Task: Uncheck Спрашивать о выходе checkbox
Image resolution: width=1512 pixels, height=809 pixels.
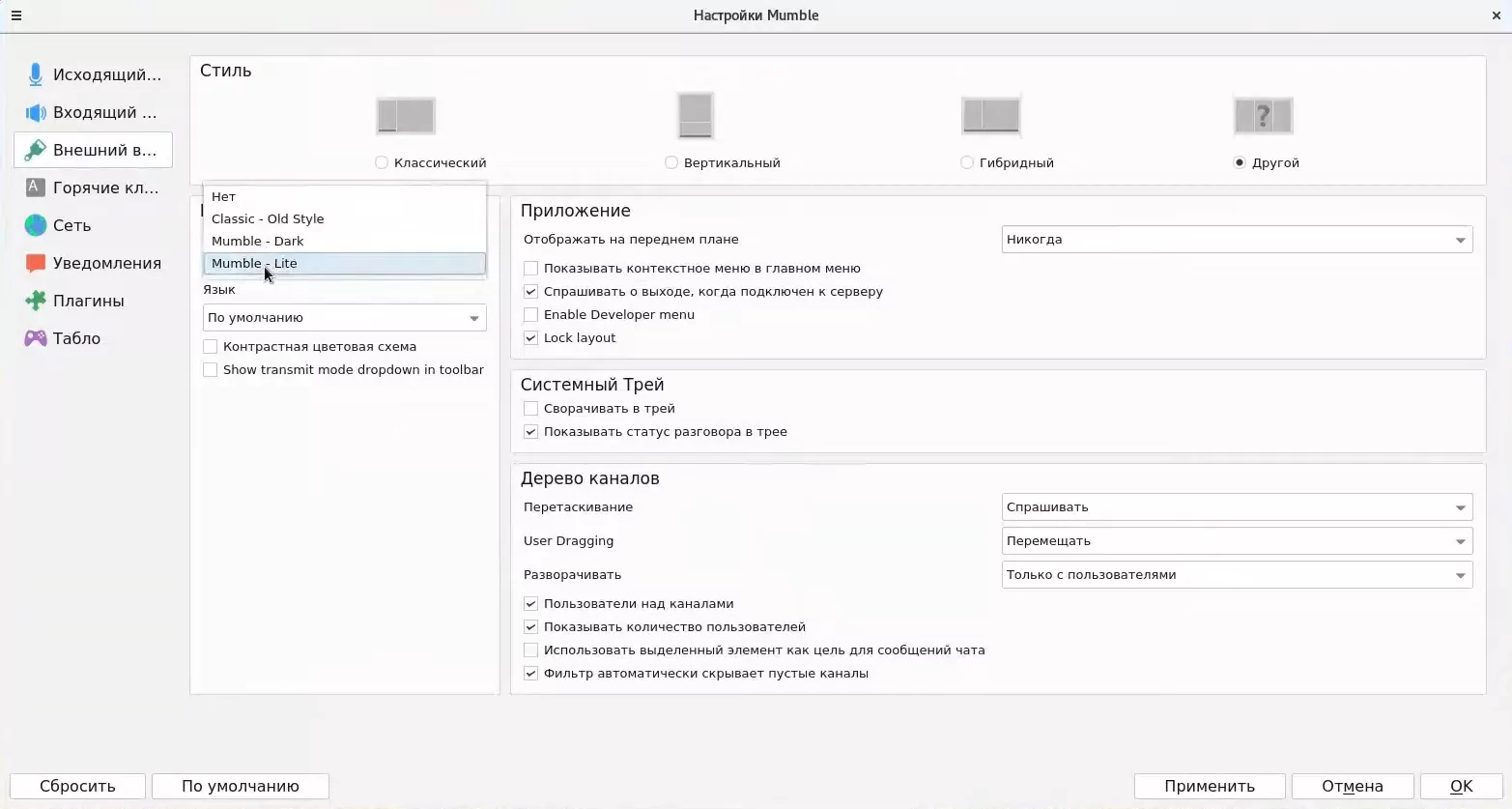Action: pyautogui.click(x=530, y=292)
